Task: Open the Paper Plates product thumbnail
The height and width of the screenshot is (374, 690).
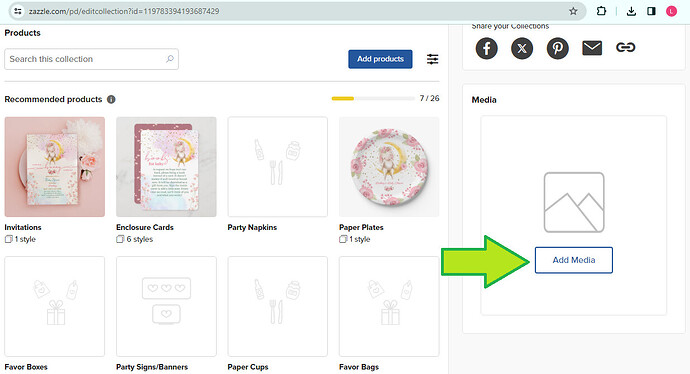Action: (x=389, y=167)
